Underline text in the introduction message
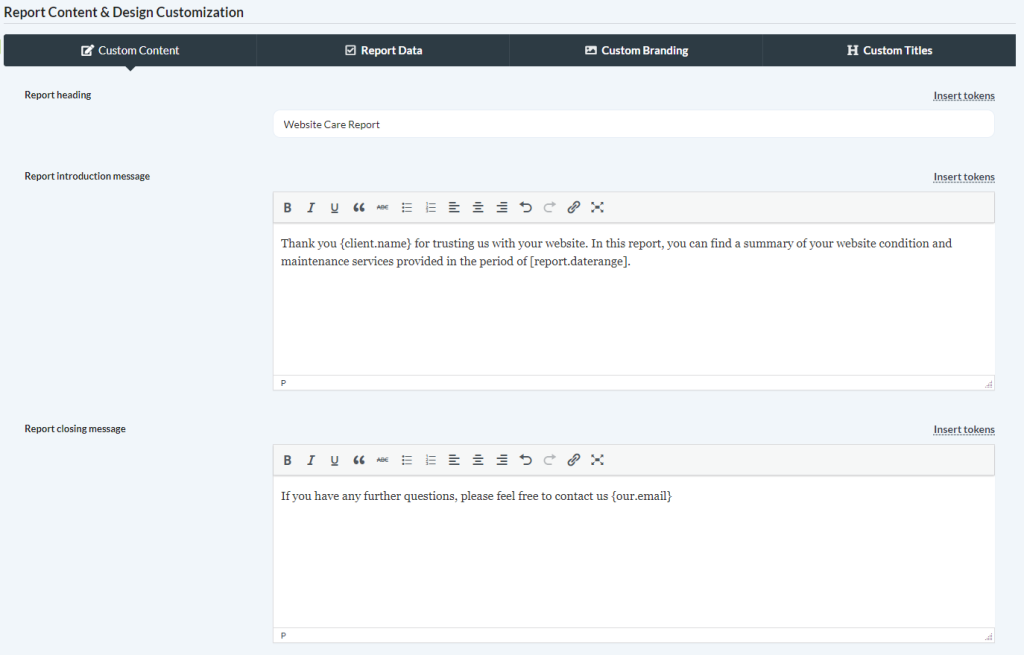This screenshot has width=1024, height=655. [334, 207]
